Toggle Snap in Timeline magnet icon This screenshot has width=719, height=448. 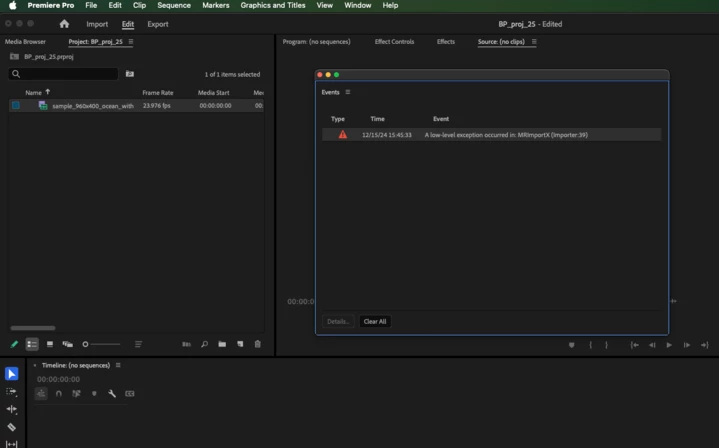click(x=59, y=393)
